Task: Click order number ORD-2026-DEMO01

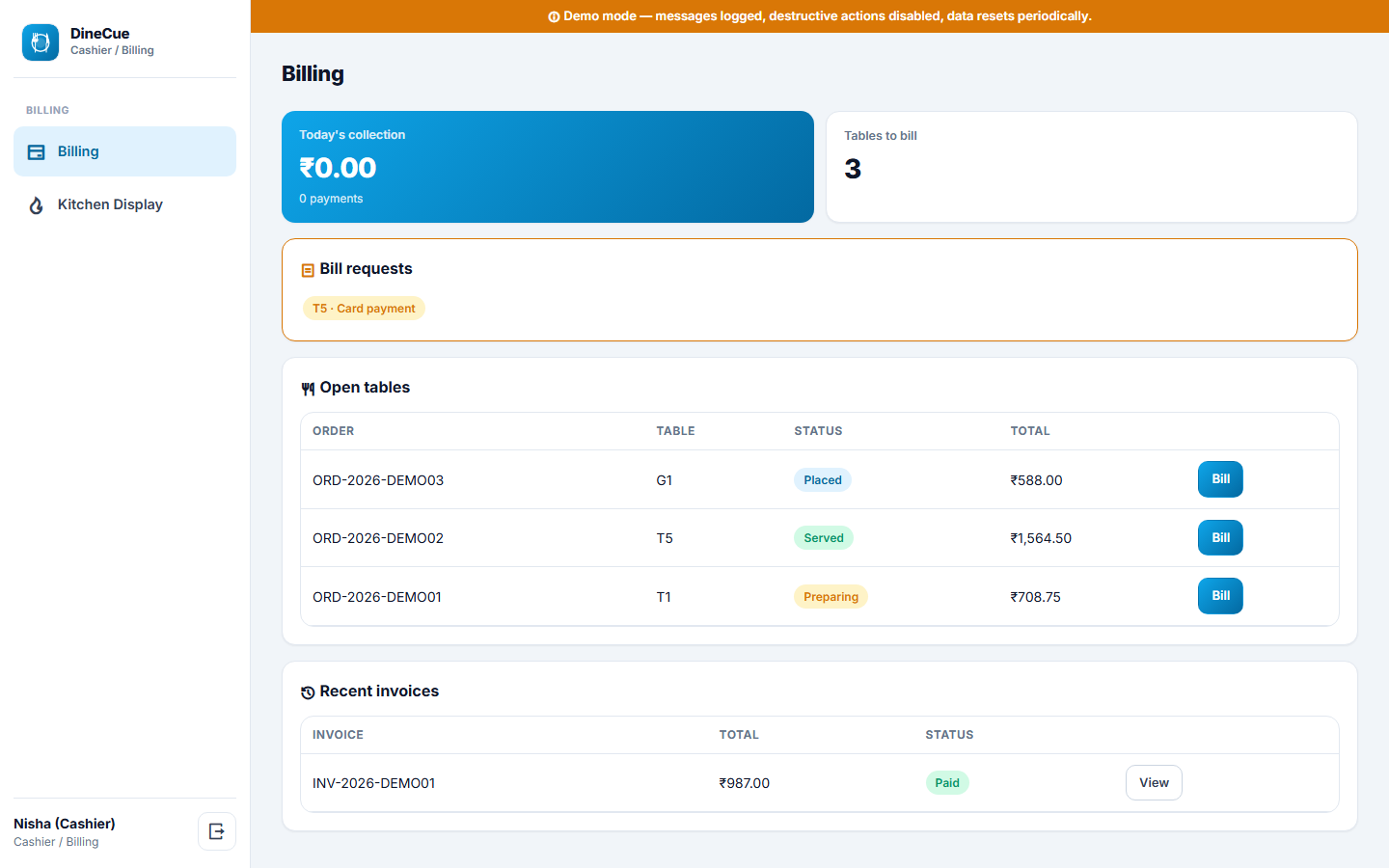Action: (x=377, y=597)
